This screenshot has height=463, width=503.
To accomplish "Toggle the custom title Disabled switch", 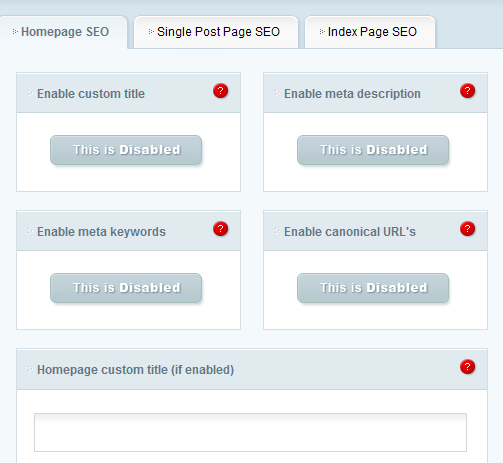I will tap(126, 150).
